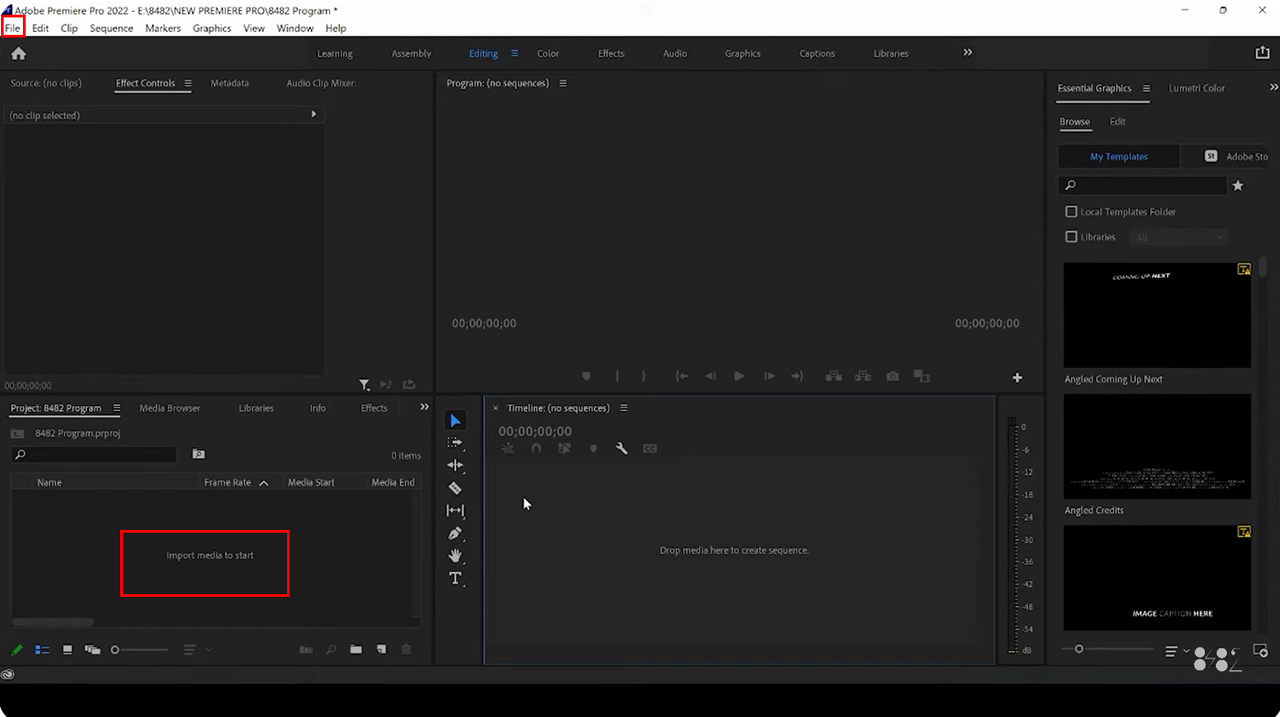
Task: Open Essential Graphics panel menu
Action: tap(1146, 88)
